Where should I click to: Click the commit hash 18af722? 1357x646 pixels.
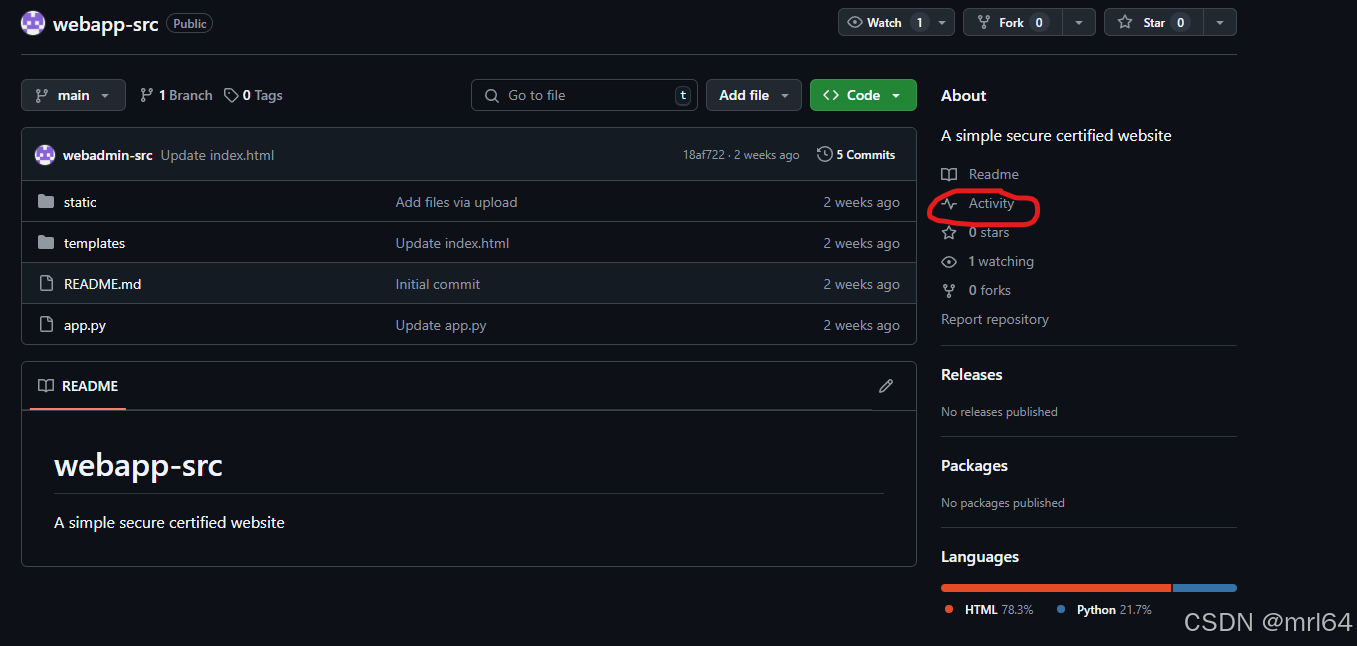(703, 155)
